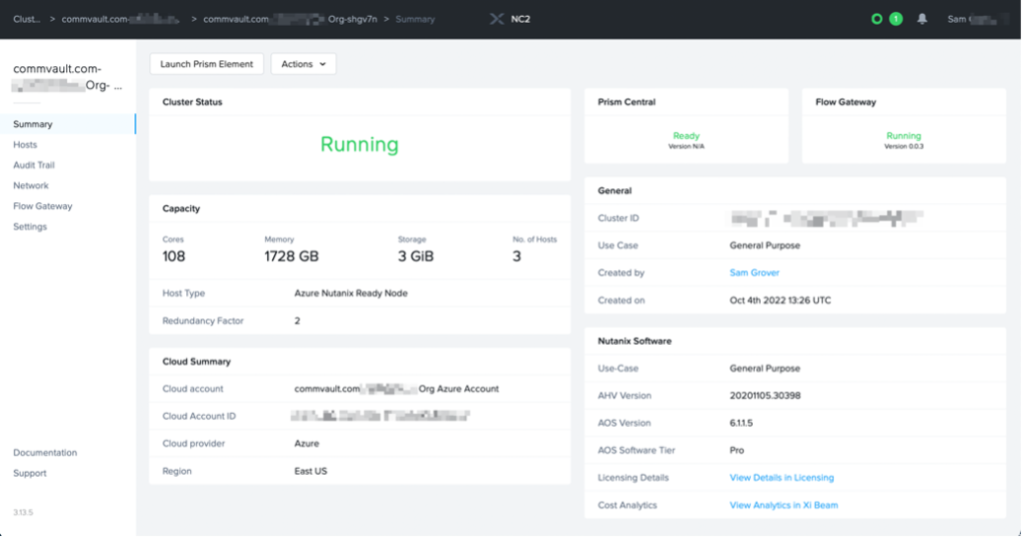Screen dimensions: 1023x538
Task: Click the Clust... breadcrumb
Action: click(x=26, y=19)
